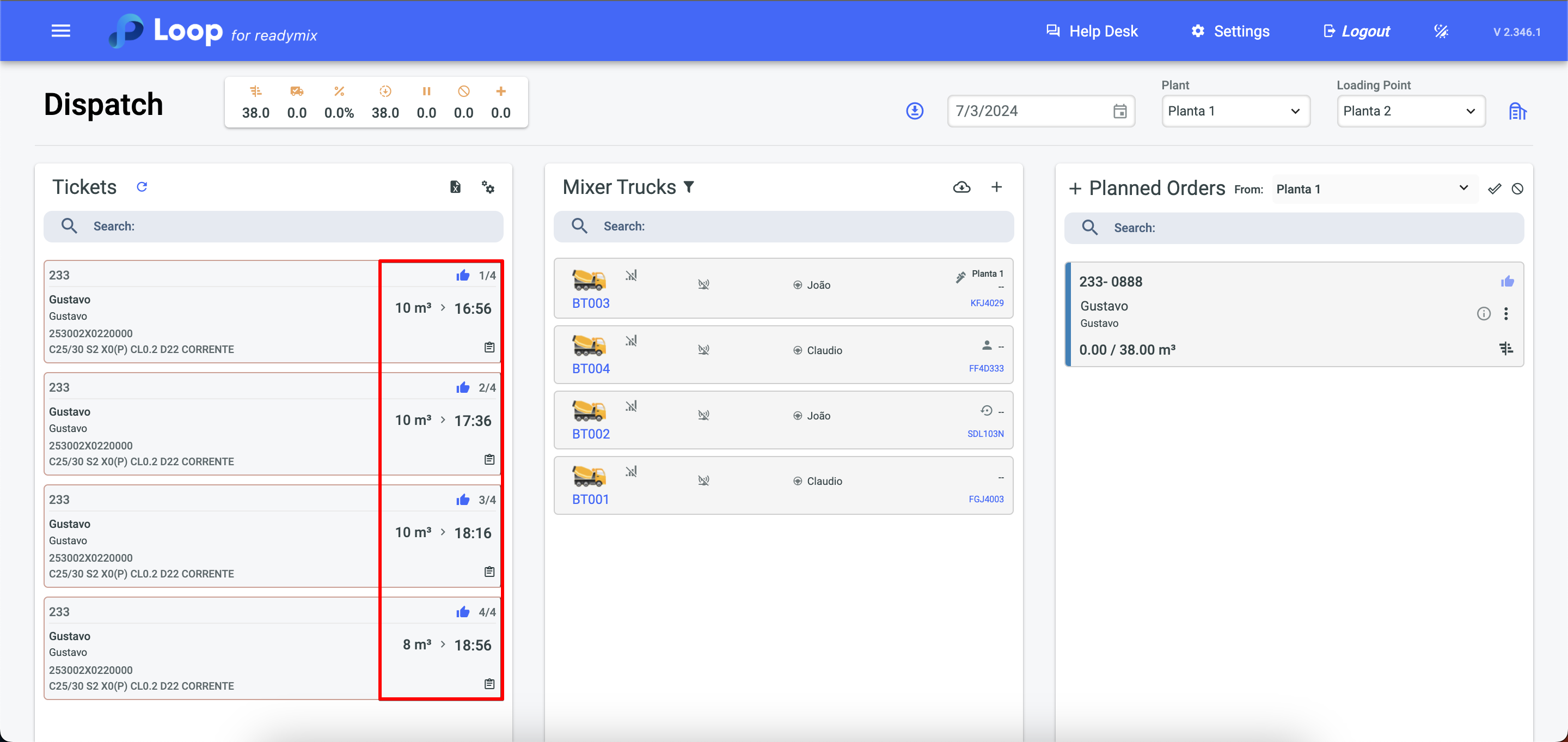Open the calendar date picker

pyautogui.click(x=1119, y=111)
